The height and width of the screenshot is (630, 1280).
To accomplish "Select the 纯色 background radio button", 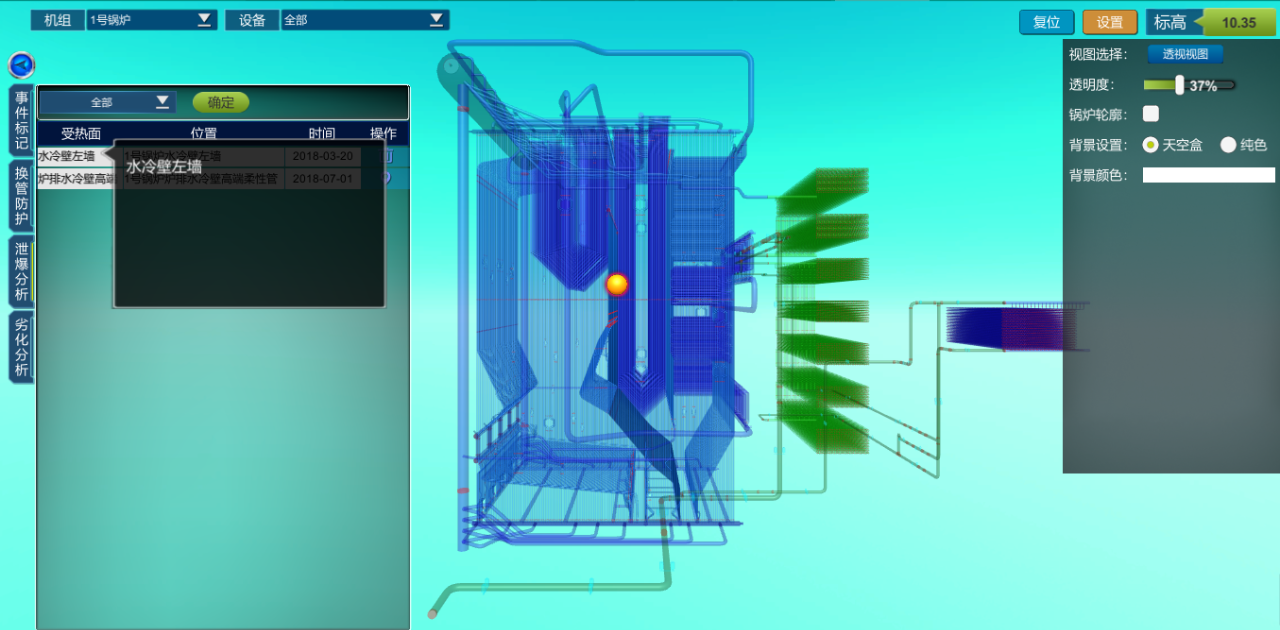I will coord(1228,145).
